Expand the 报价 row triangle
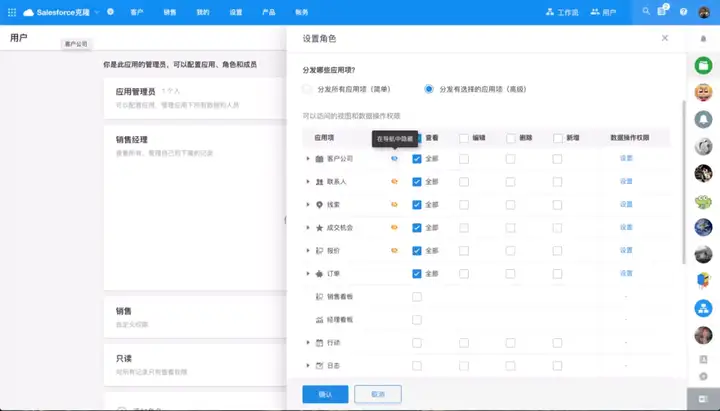The image size is (720, 411). [308, 250]
